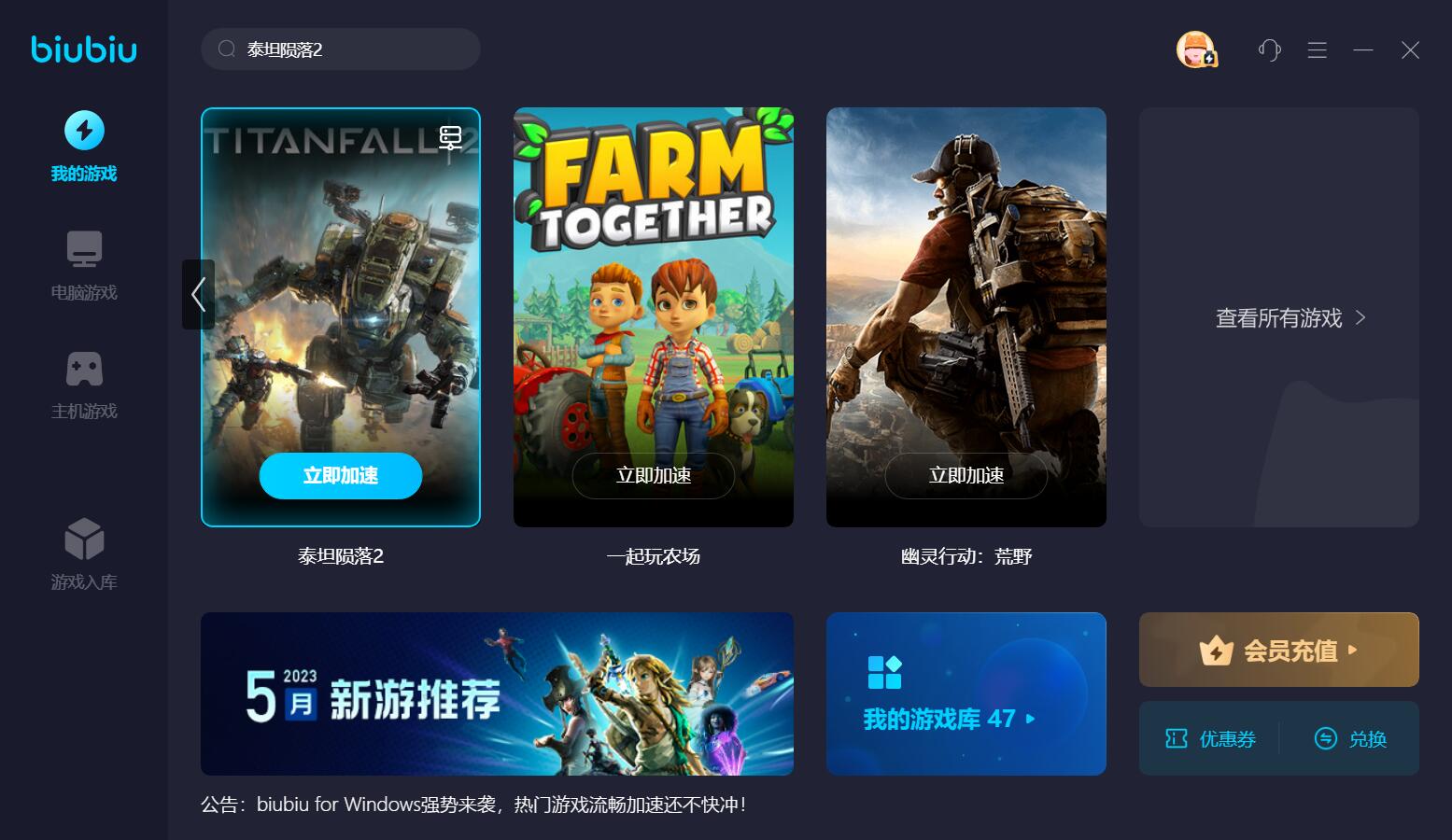Click the biubiu logo
This screenshot has height=840, width=1452.
(84, 49)
